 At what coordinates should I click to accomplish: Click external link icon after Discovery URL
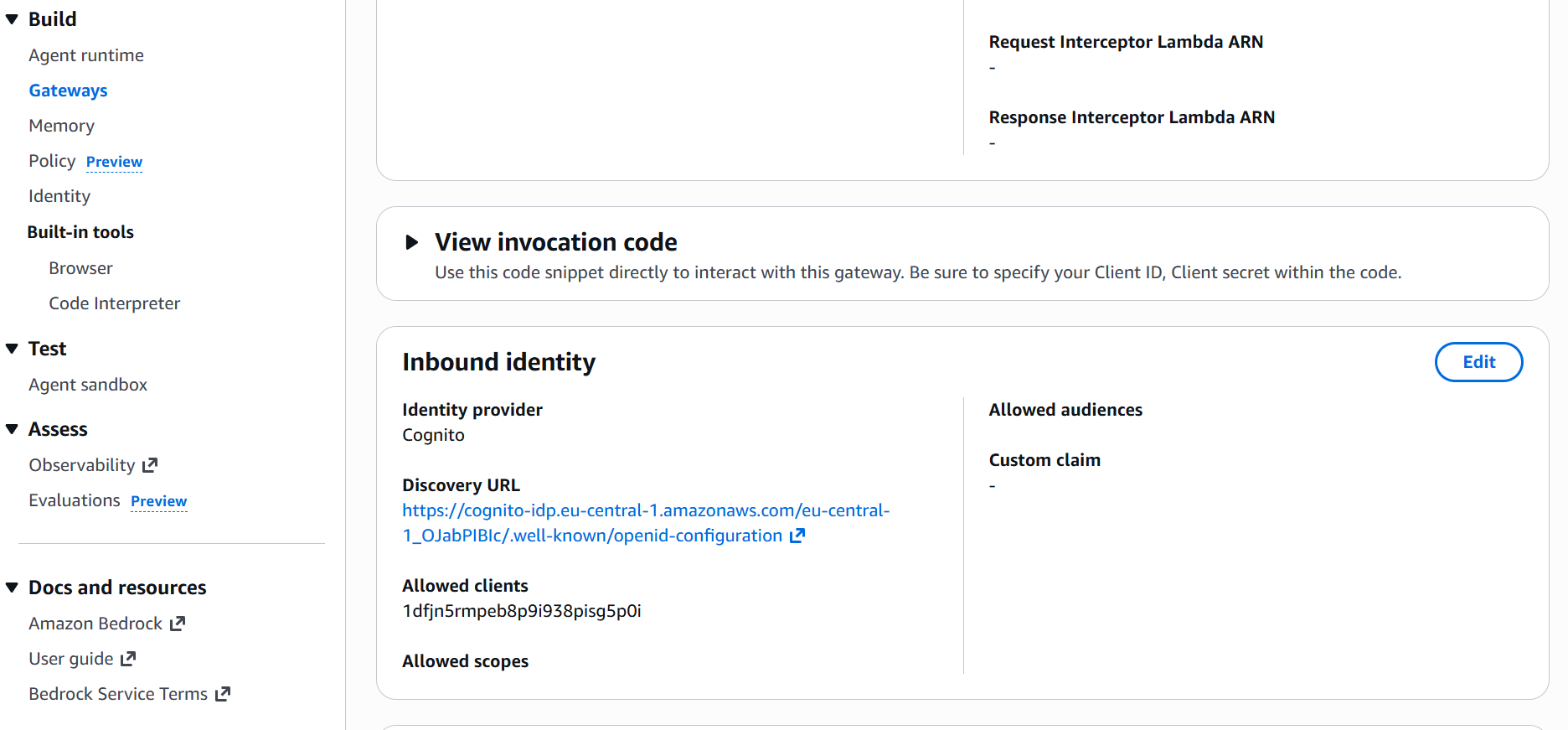click(797, 536)
